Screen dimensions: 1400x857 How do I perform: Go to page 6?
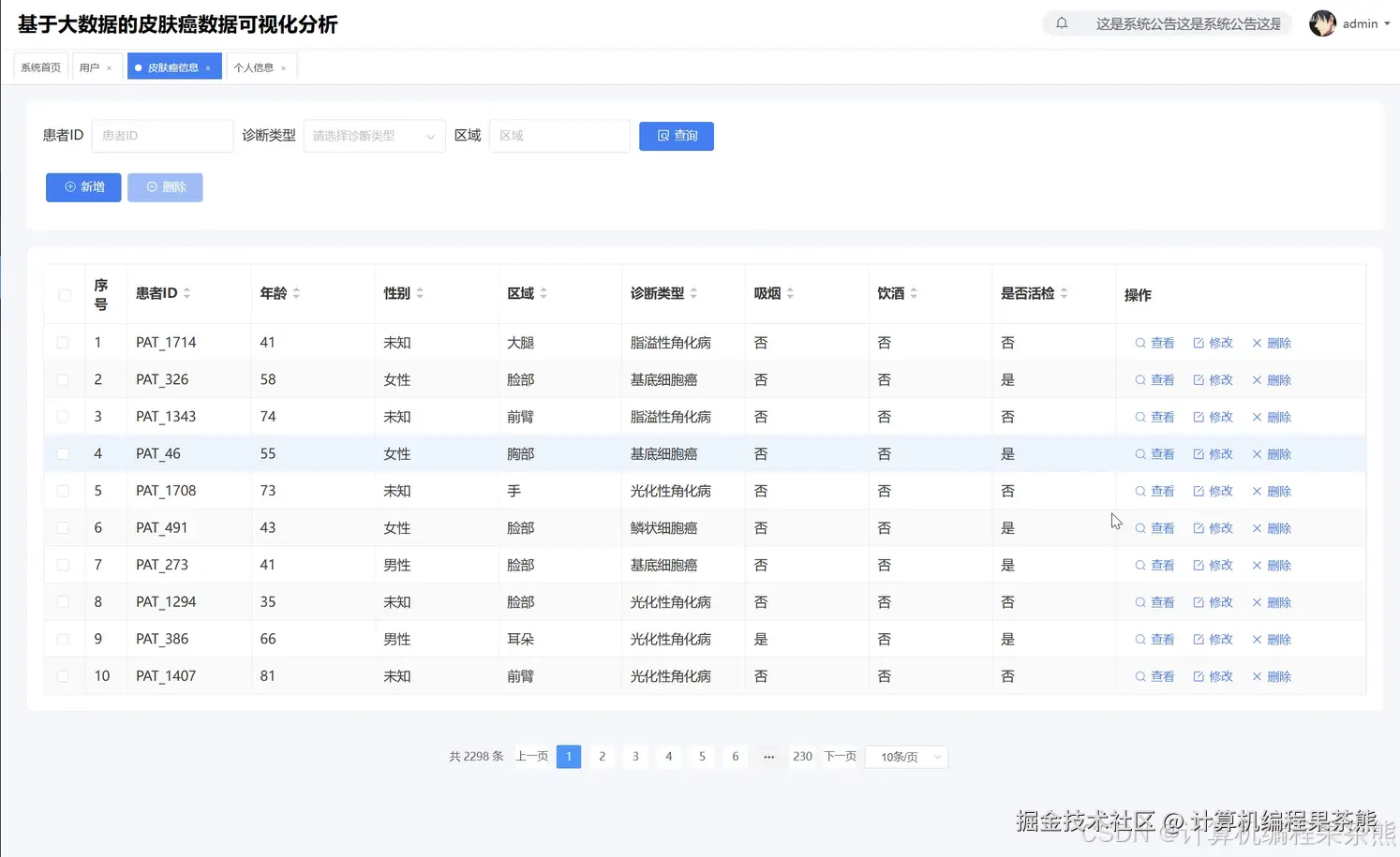click(736, 757)
